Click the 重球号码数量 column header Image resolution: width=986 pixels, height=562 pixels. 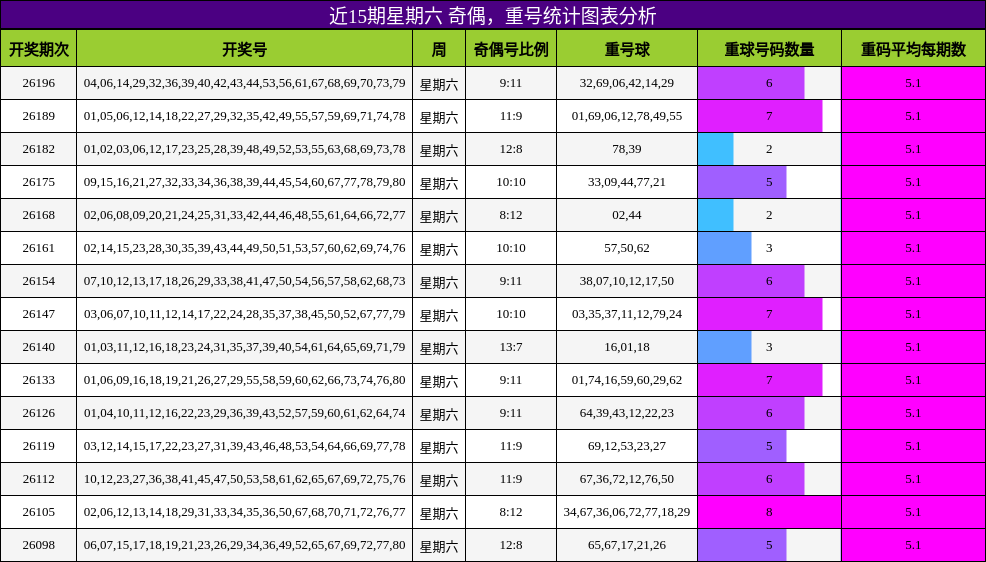tap(769, 48)
